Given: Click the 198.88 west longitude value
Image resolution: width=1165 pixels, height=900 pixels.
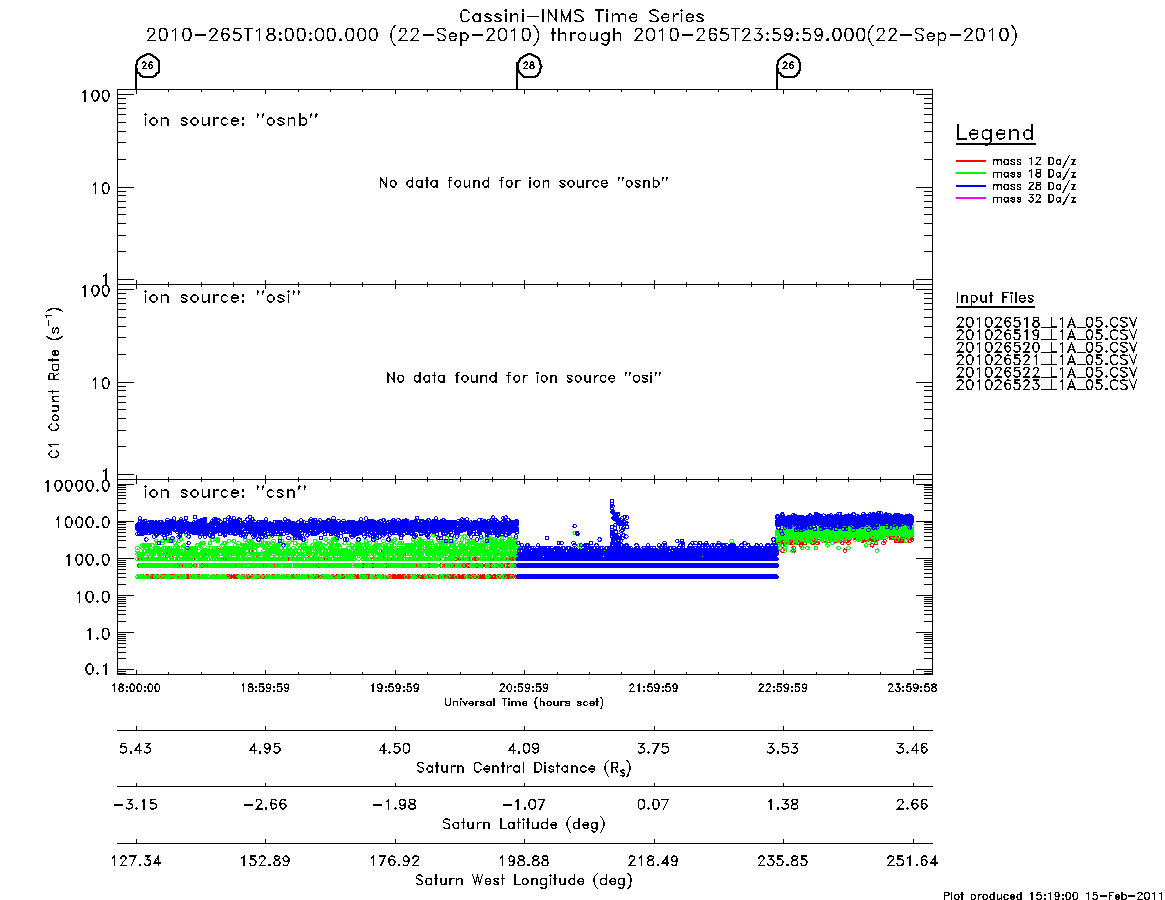Looking at the screenshot, I should [x=524, y=861].
